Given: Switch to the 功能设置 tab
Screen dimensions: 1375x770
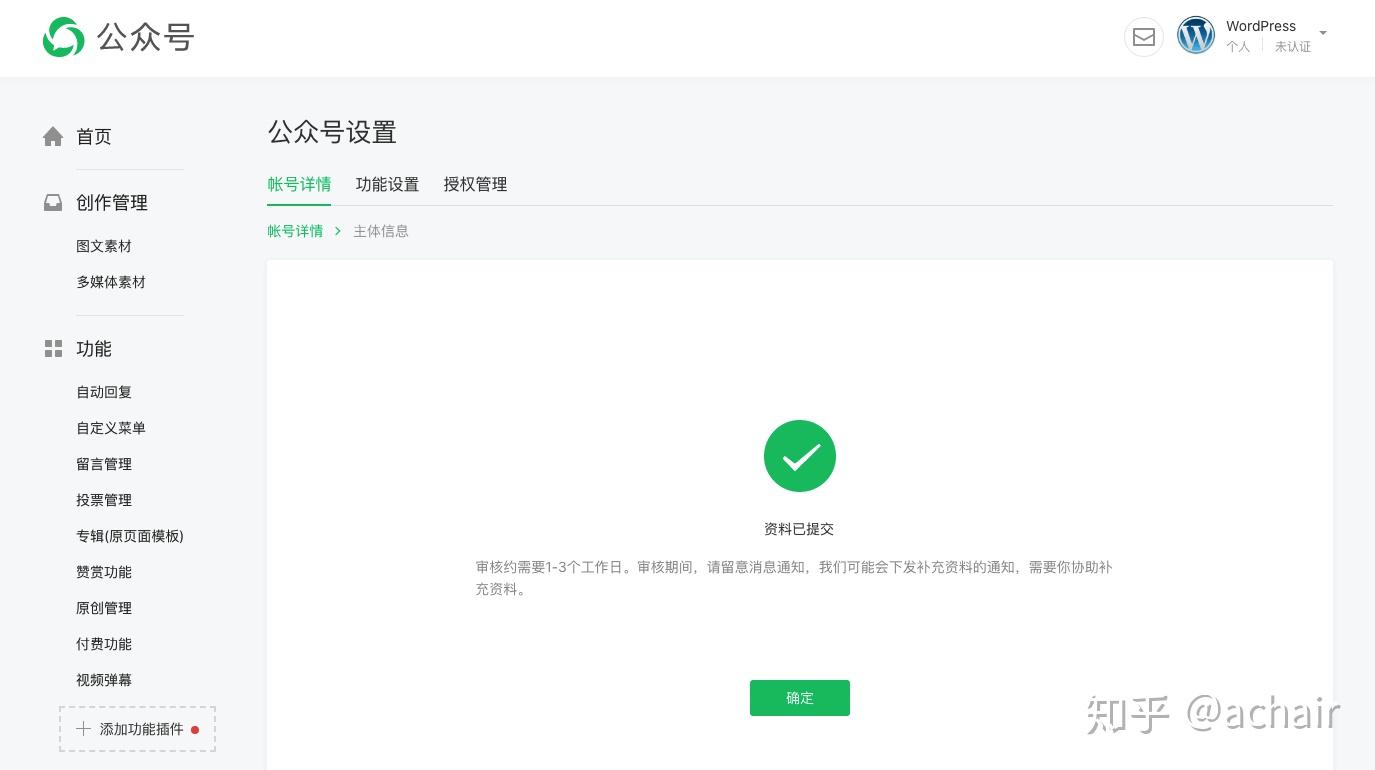Looking at the screenshot, I should point(387,184).
